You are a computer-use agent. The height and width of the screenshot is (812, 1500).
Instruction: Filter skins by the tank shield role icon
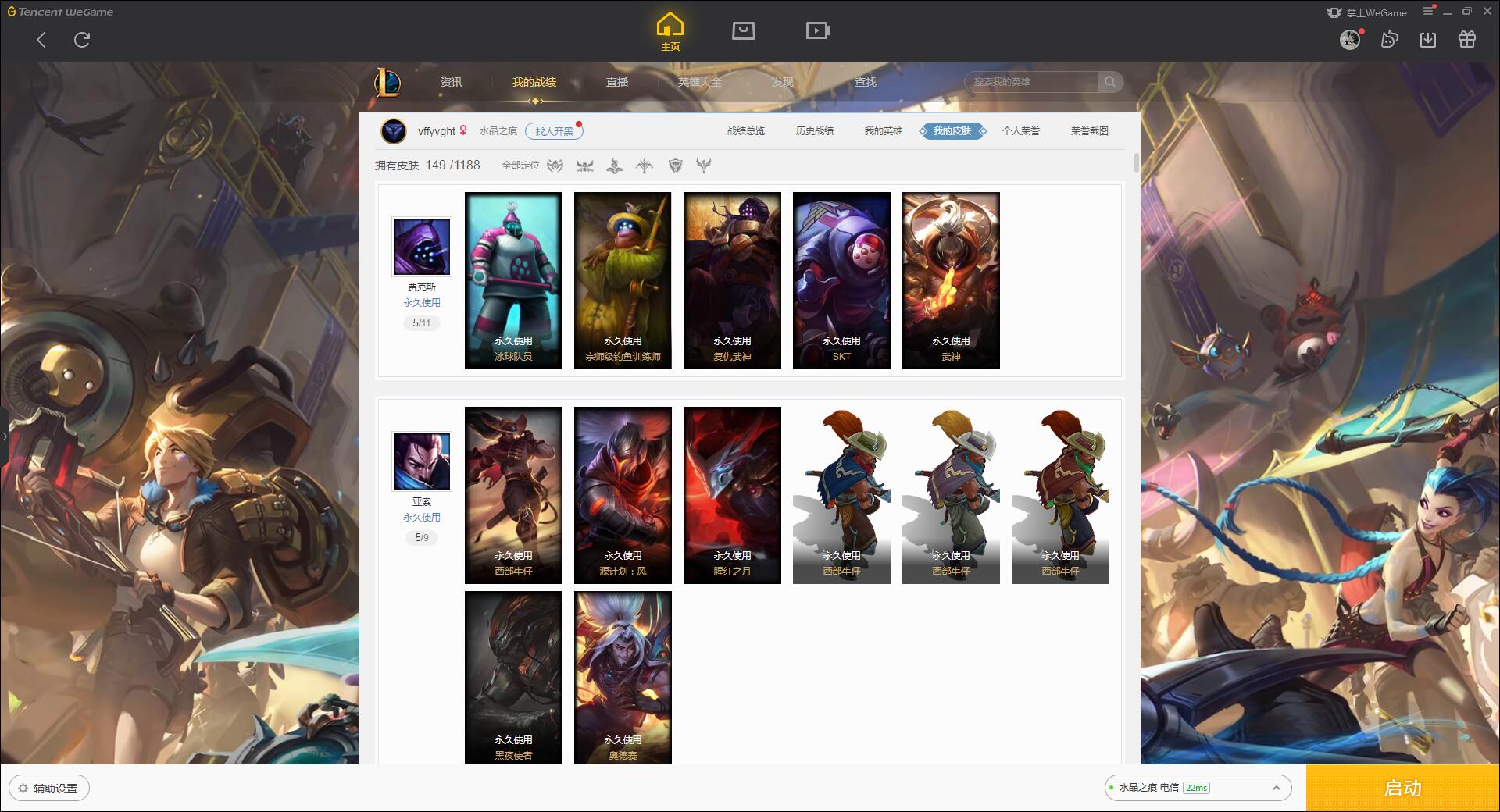(676, 166)
